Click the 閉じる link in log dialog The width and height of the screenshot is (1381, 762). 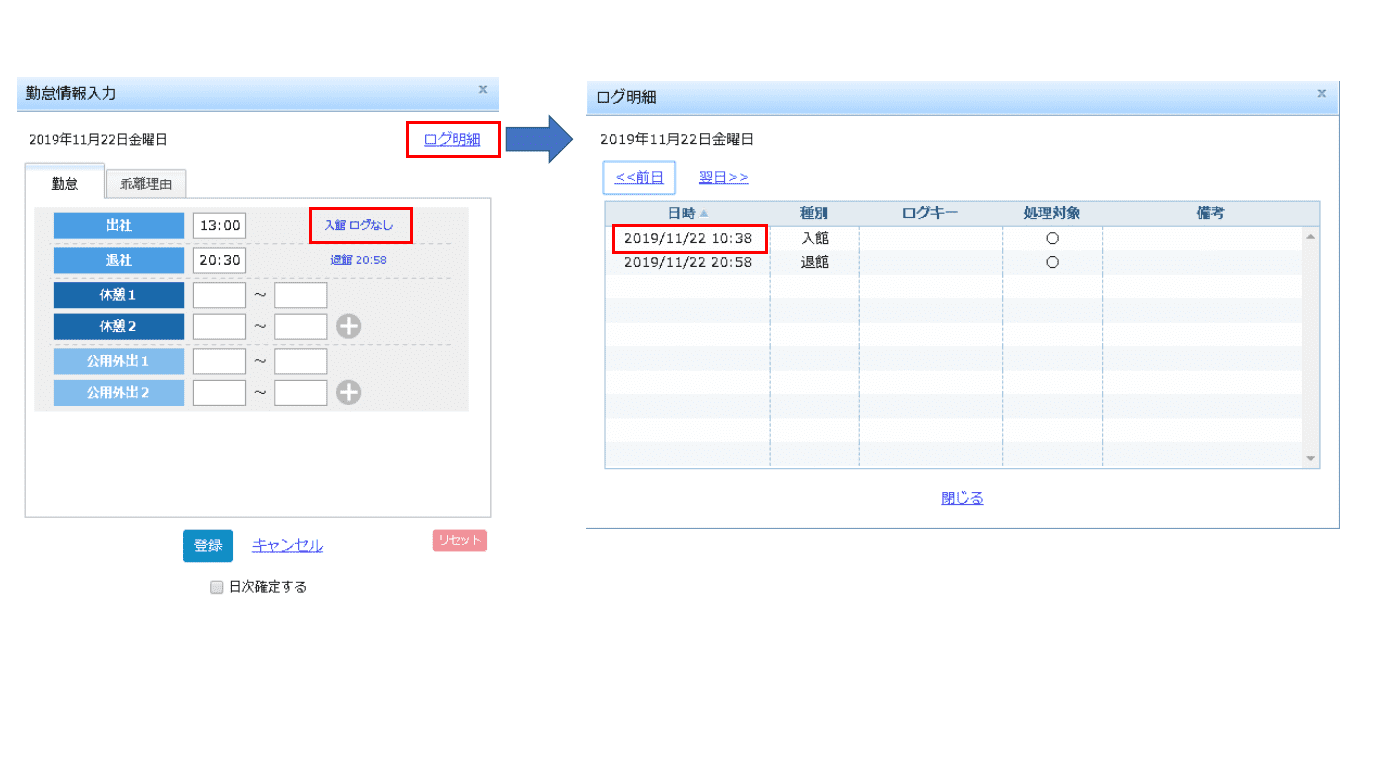click(x=962, y=498)
